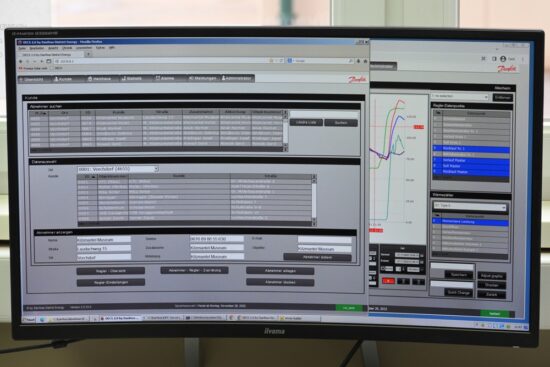The height and width of the screenshot is (367, 550).
Task: Click the Statistik chart icon
Action: pyautogui.click(x=123, y=79)
